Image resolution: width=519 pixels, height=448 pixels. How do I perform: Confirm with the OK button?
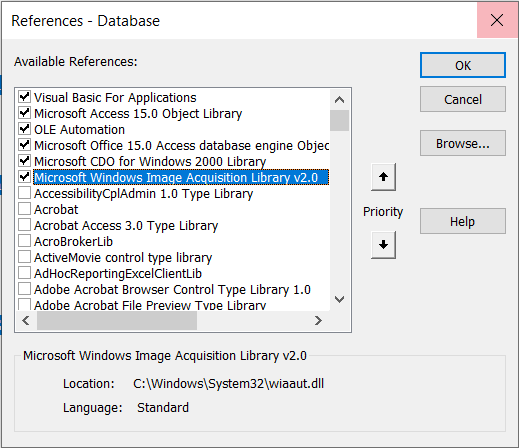(463, 65)
